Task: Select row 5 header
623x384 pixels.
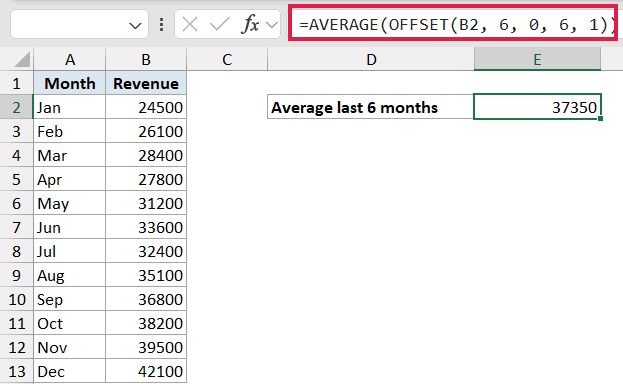Action: pyautogui.click(x=16, y=179)
